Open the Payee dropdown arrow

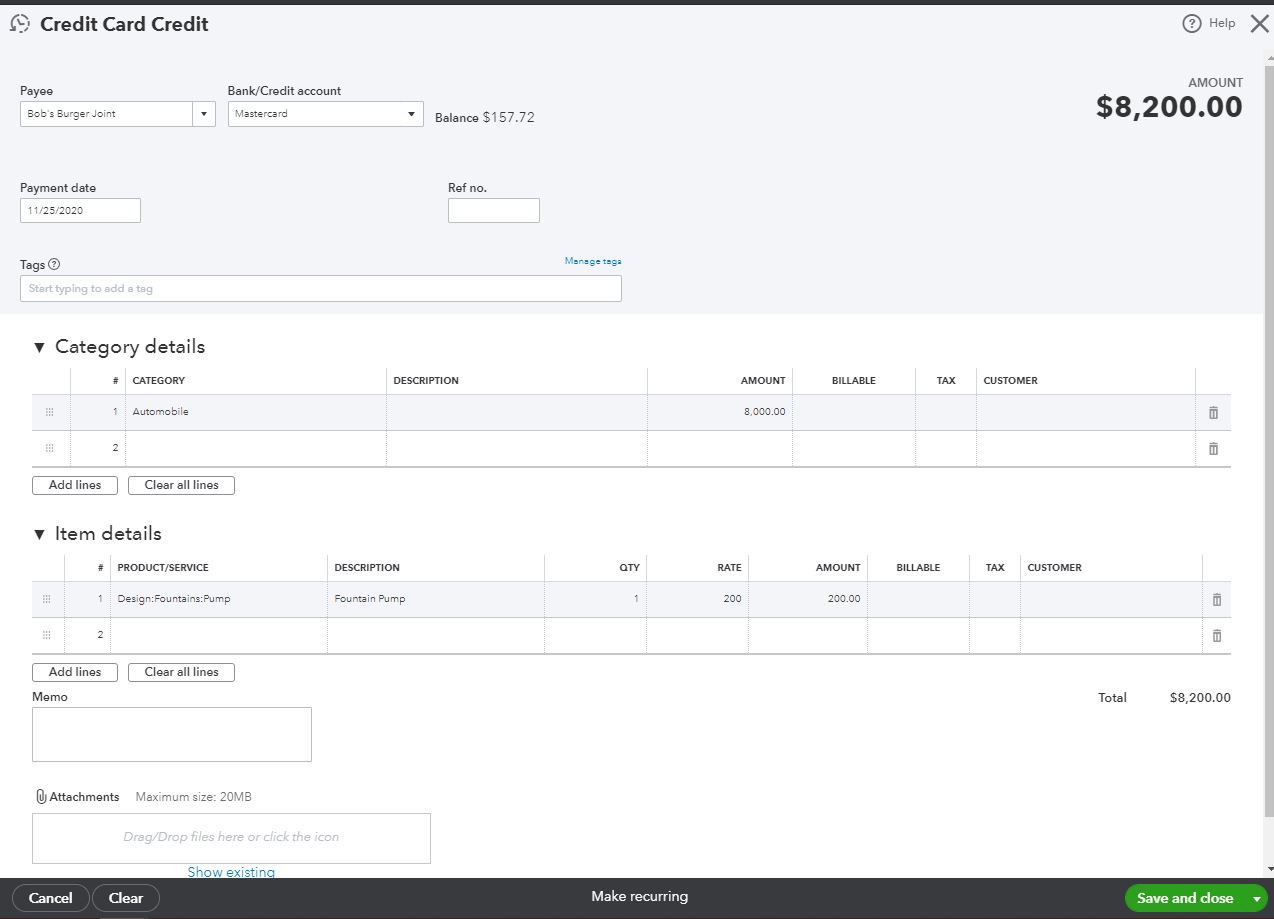point(204,114)
